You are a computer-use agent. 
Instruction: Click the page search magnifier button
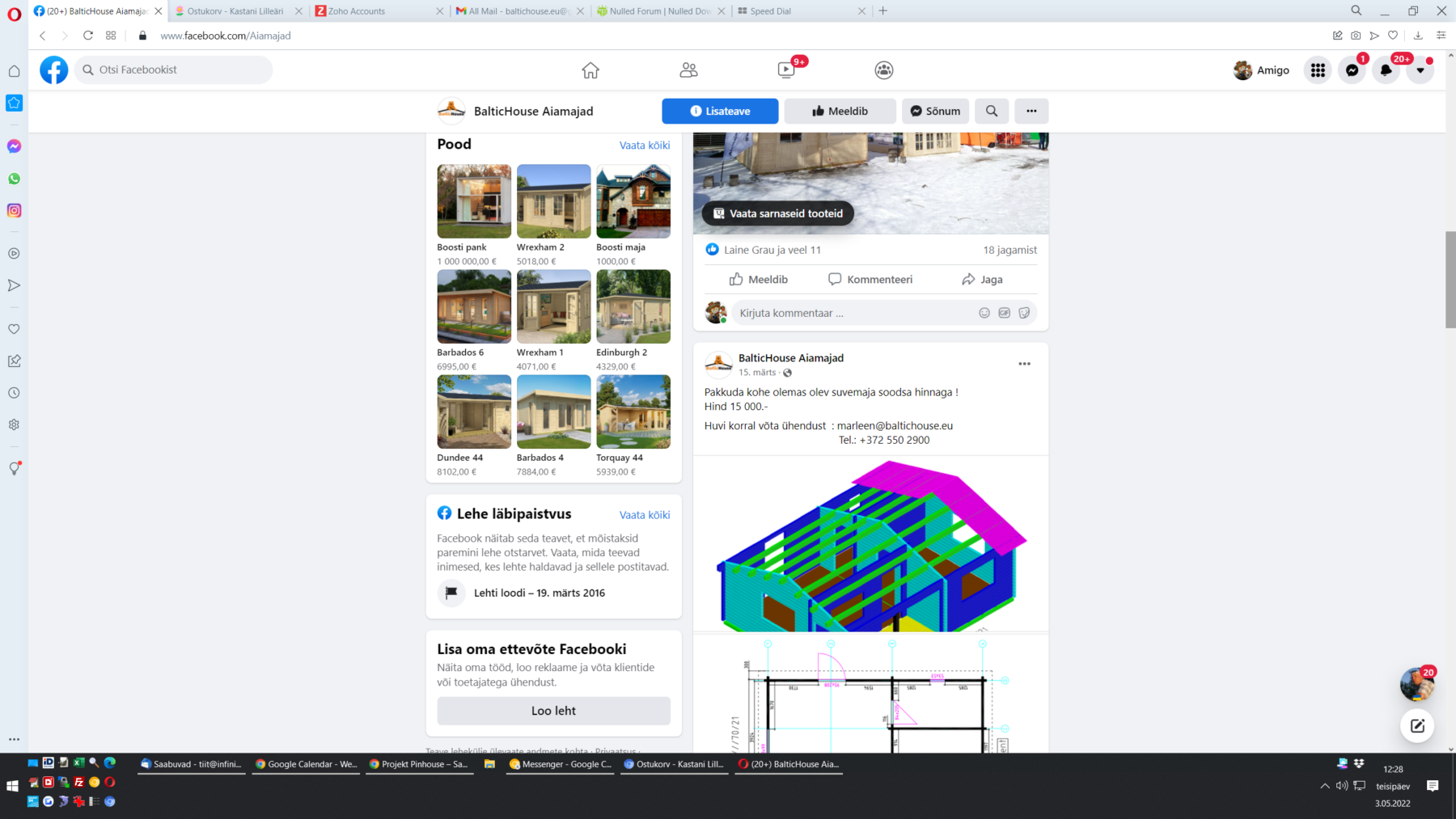pos(992,112)
